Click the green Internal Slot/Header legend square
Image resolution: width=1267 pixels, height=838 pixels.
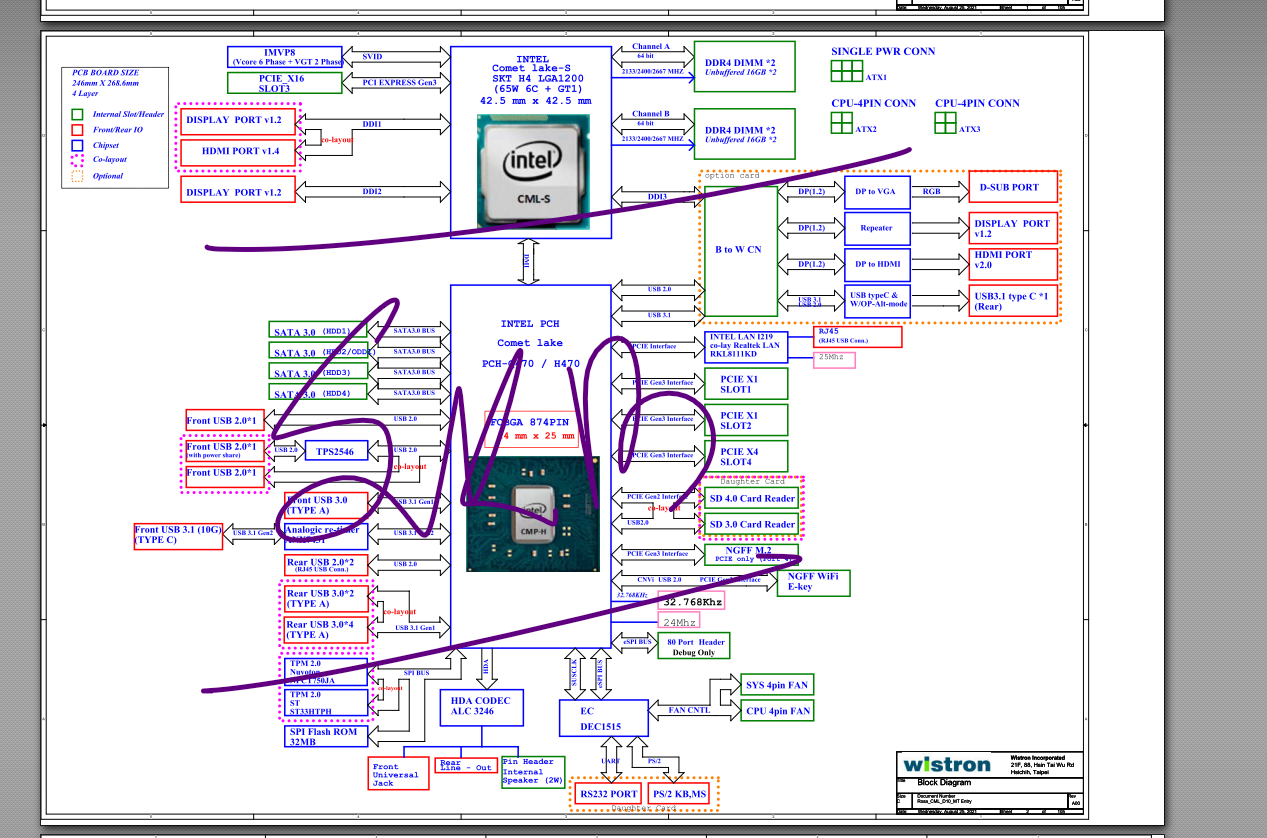pos(77,114)
